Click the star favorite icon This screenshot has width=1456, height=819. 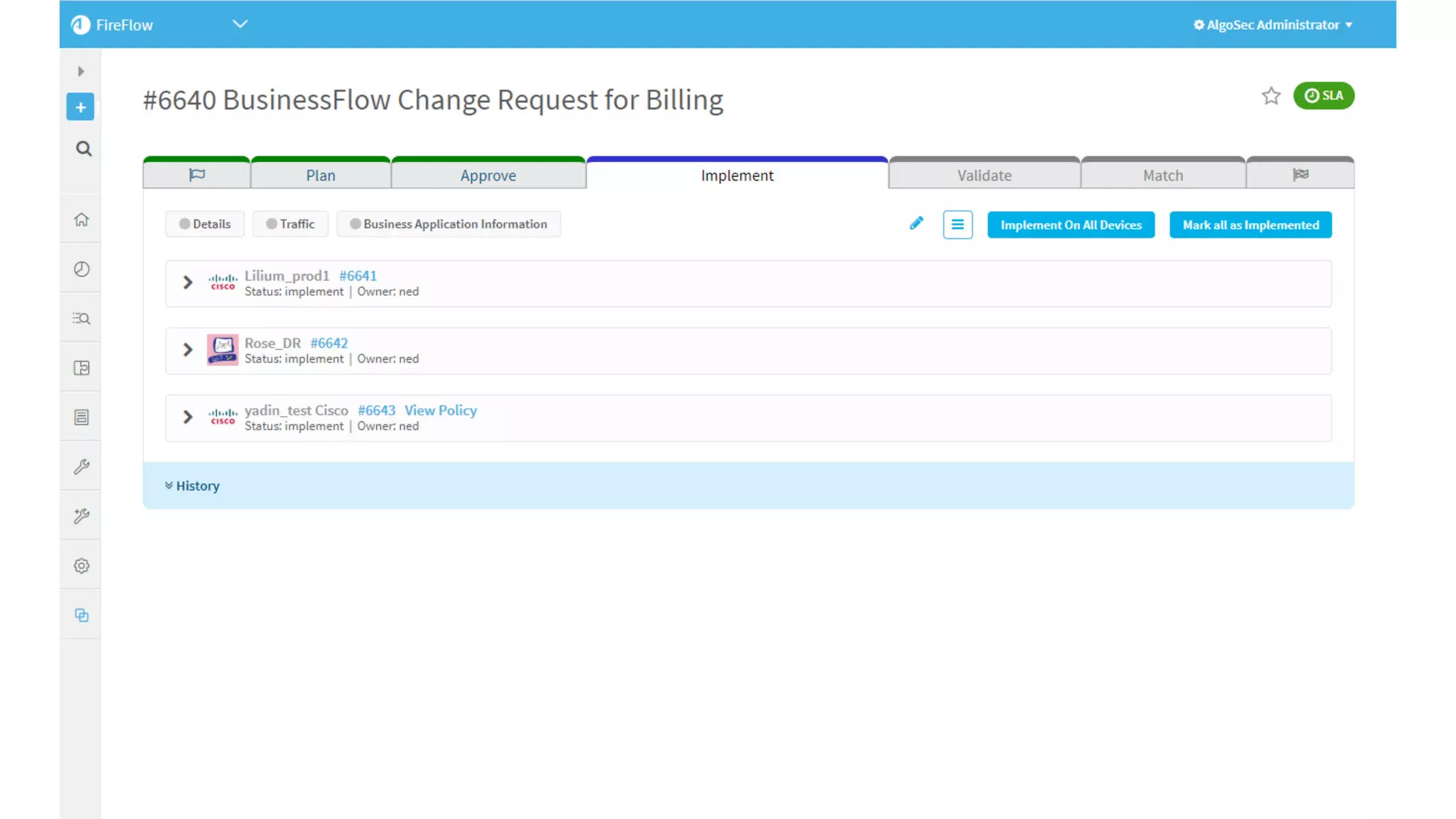pos(1270,96)
